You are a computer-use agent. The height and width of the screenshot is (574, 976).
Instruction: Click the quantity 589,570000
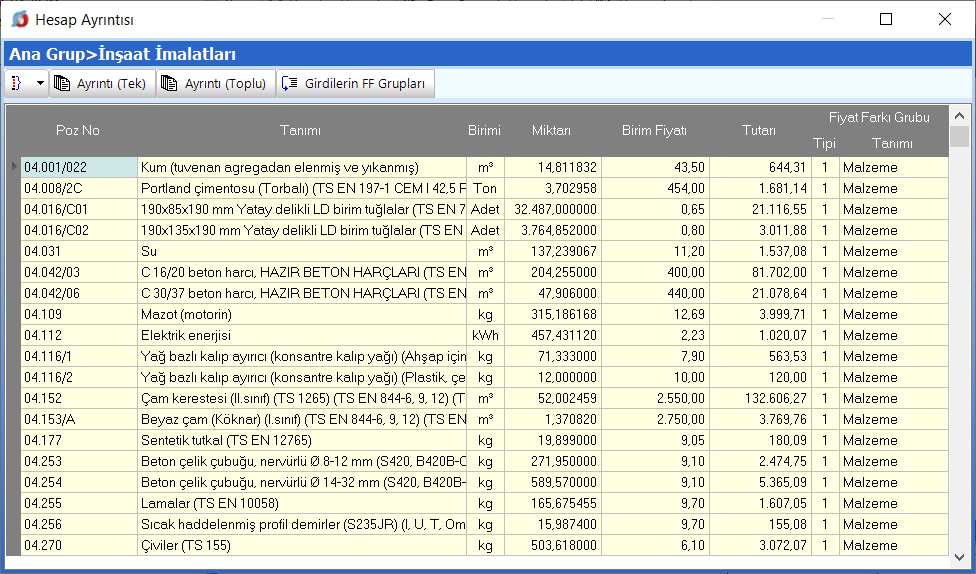[x=553, y=482]
